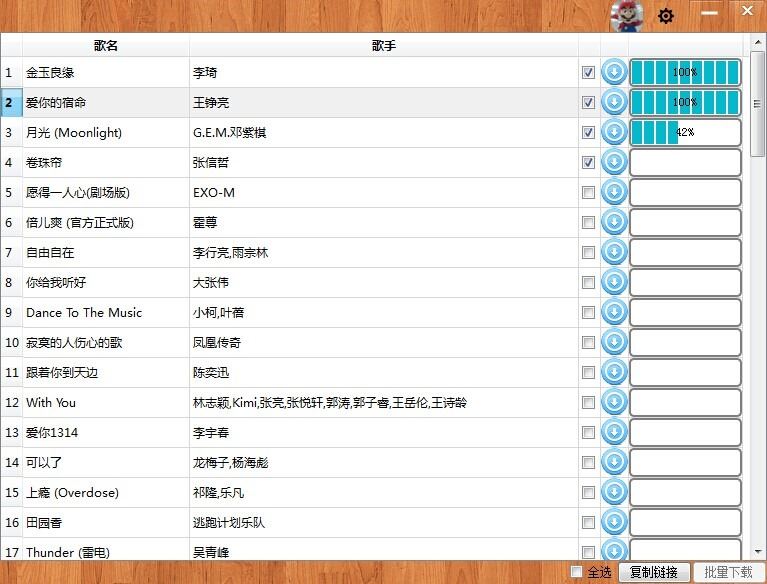The width and height of the screenshot is (767, 584).
Task: Minimize the window
Action: click(709, 13)
